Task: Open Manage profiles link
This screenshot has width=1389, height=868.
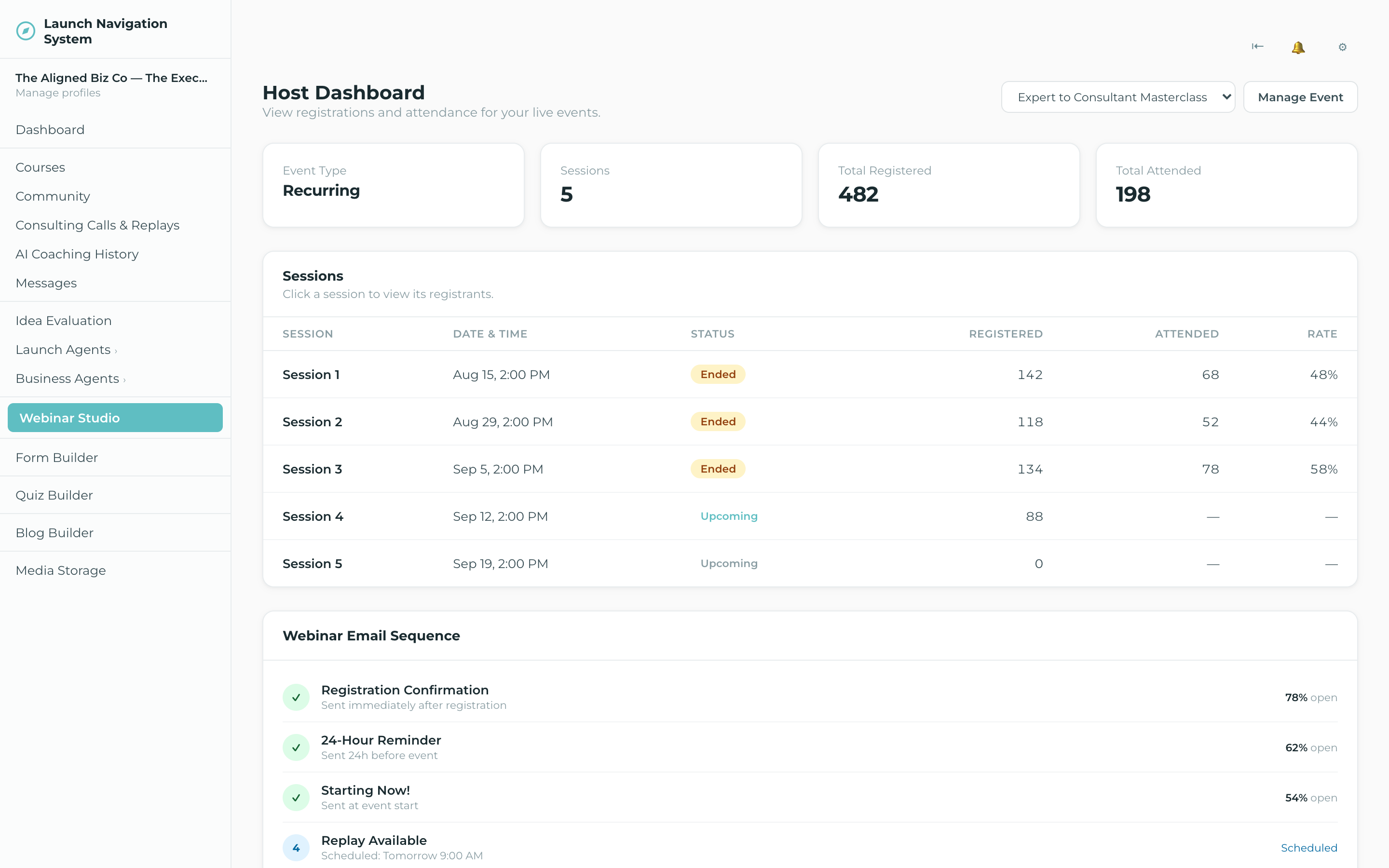Action: [x=58, y=93]
